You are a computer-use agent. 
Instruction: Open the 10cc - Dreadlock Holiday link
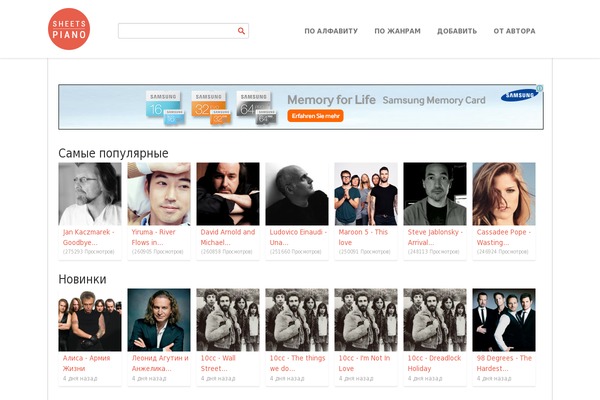coord(434,363)
